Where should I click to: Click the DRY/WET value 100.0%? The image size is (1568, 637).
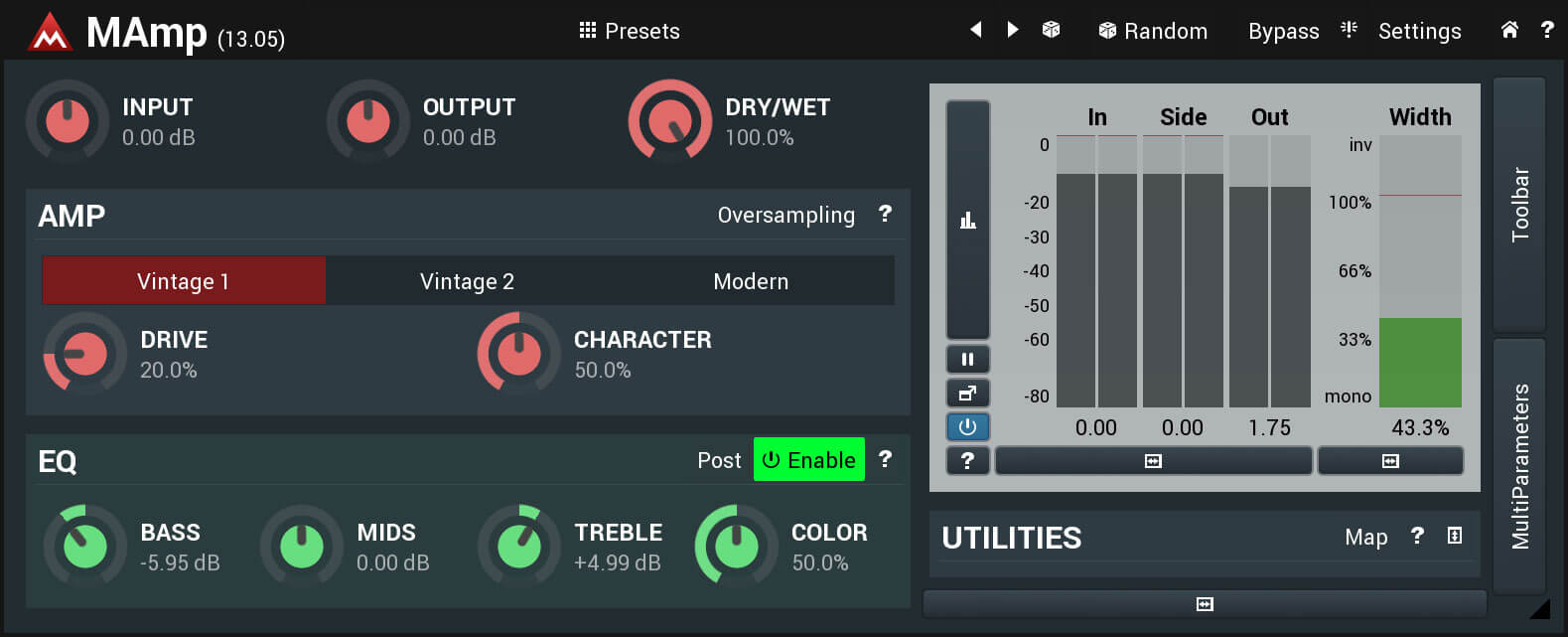click(x=760, y=137)
